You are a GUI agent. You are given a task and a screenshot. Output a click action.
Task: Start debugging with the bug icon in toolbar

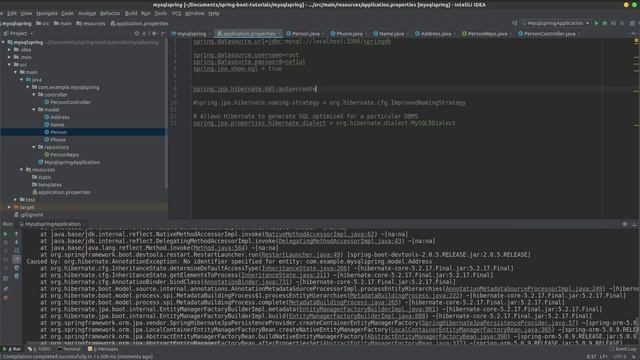pos(605,24)
